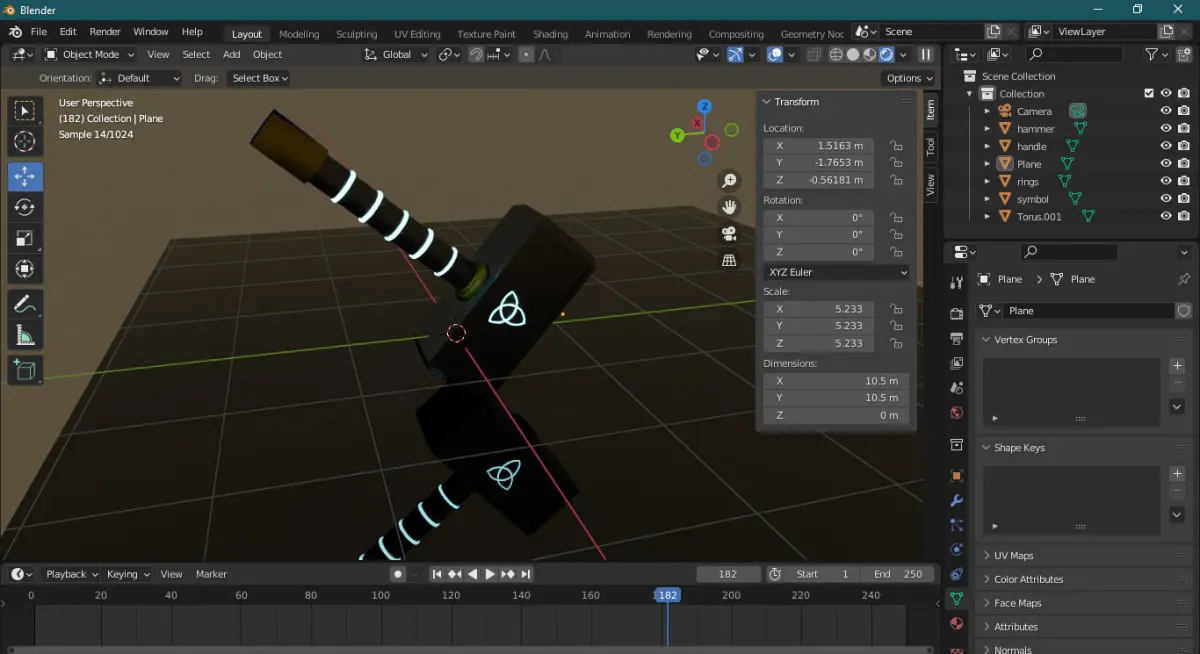
Task: Adjust the Scale X value field
Action: [x=818, y=309]
